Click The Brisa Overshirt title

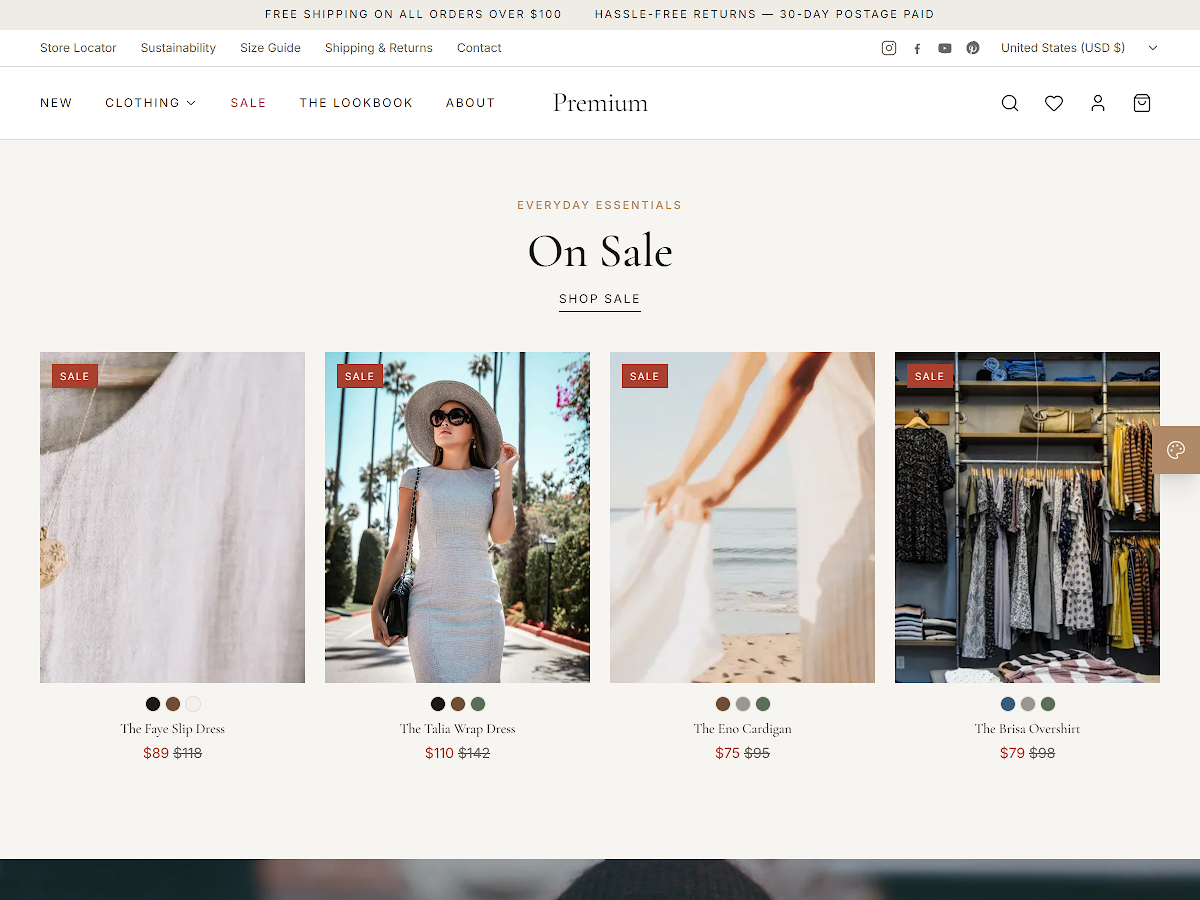1027,729
